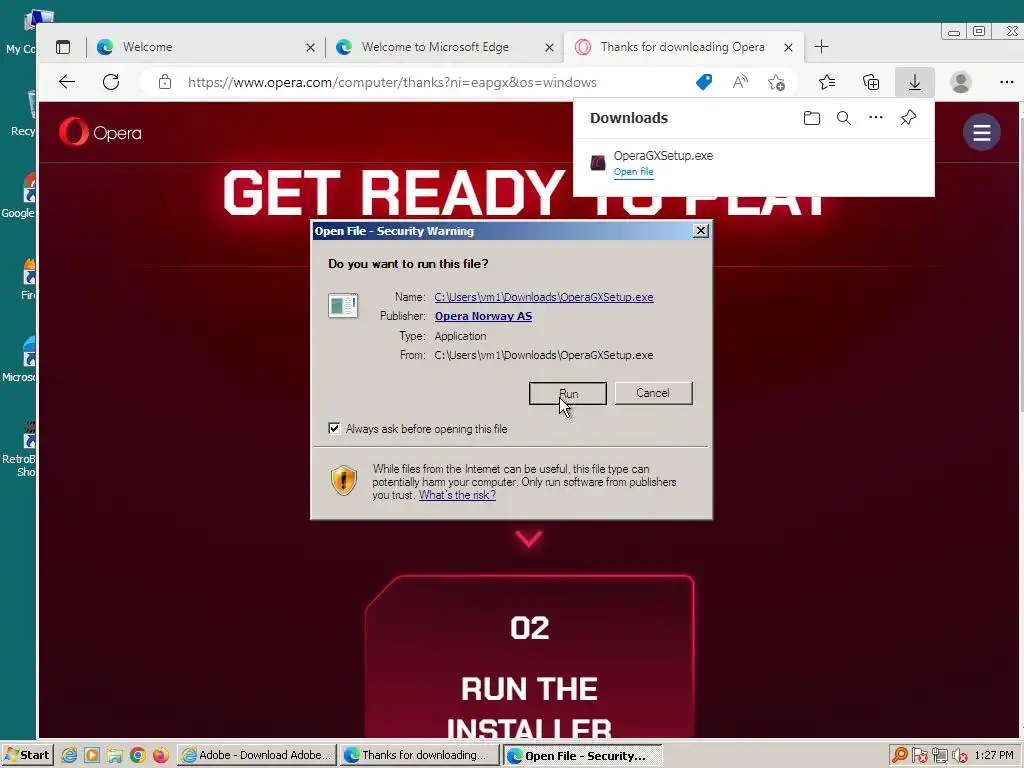
Task: Open the blue shopping tag icon
Action: 704,82
